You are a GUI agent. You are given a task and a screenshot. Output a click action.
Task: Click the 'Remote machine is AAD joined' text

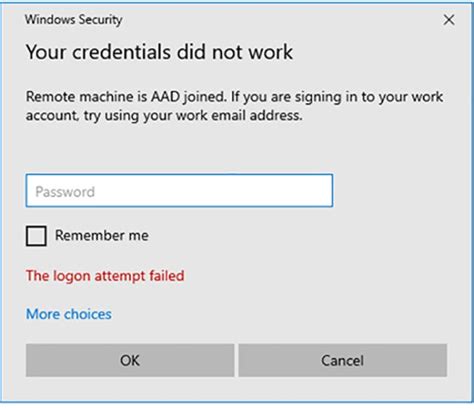pyautogui.click(x=126, y=97)
